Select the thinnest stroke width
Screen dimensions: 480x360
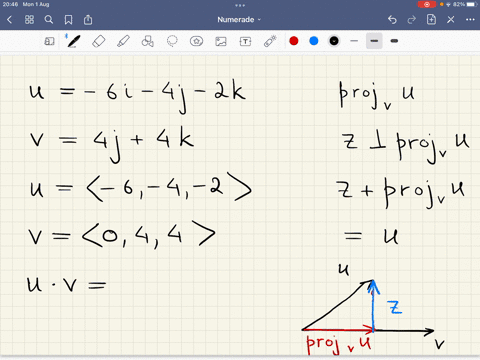click(354, 41)
